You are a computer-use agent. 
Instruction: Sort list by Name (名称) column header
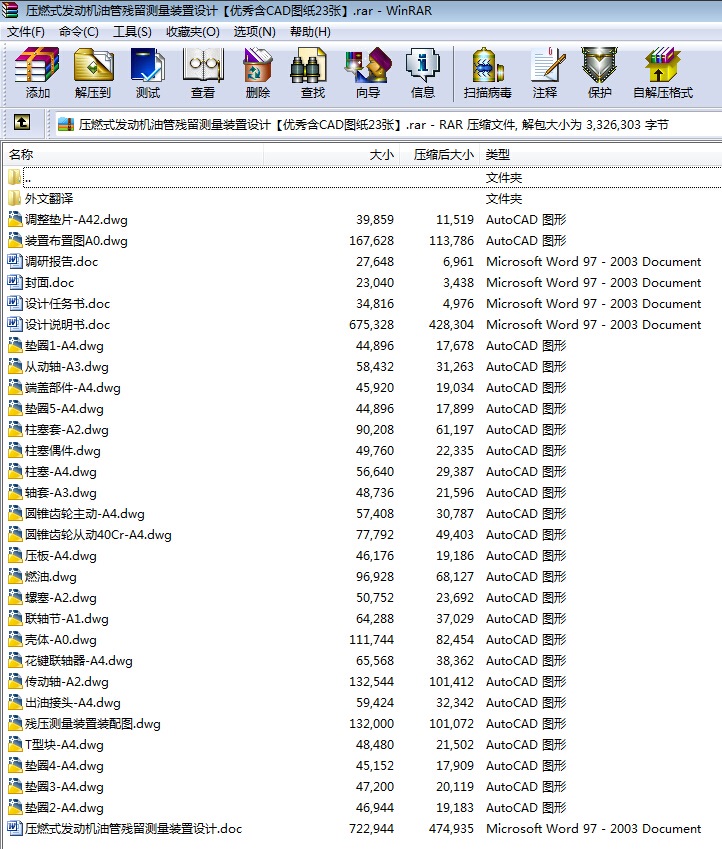tap(22, 155)
